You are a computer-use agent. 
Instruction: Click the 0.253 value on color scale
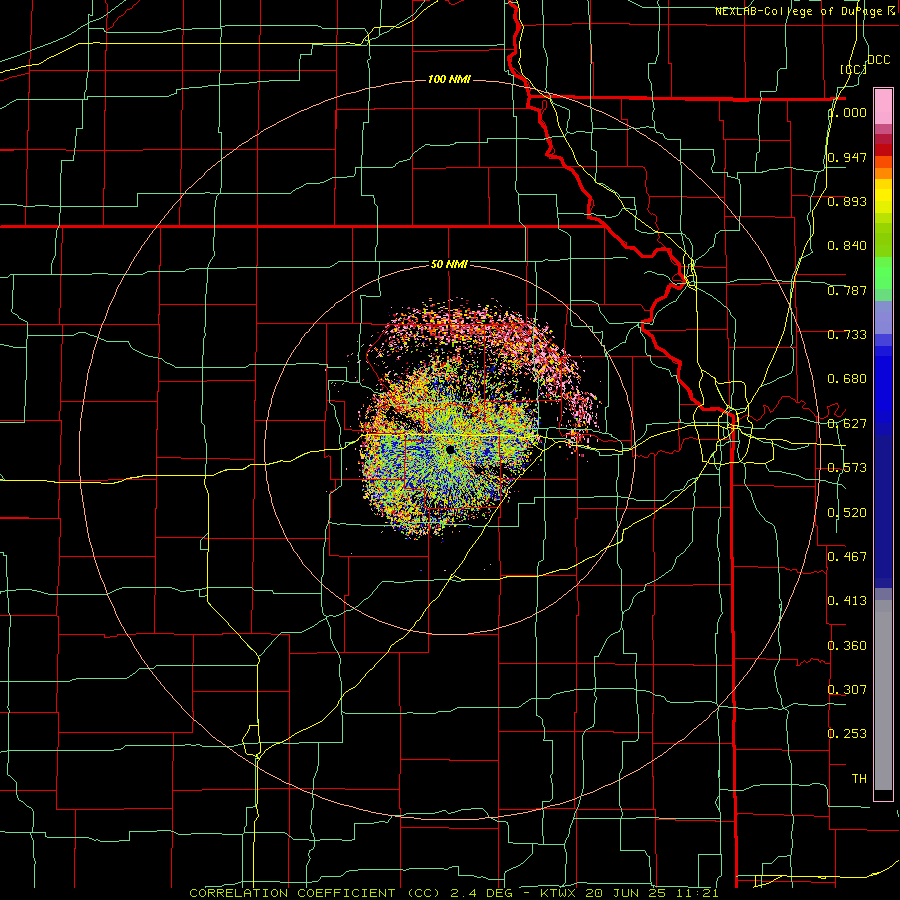pyautogui.click(x=847, y=734)
